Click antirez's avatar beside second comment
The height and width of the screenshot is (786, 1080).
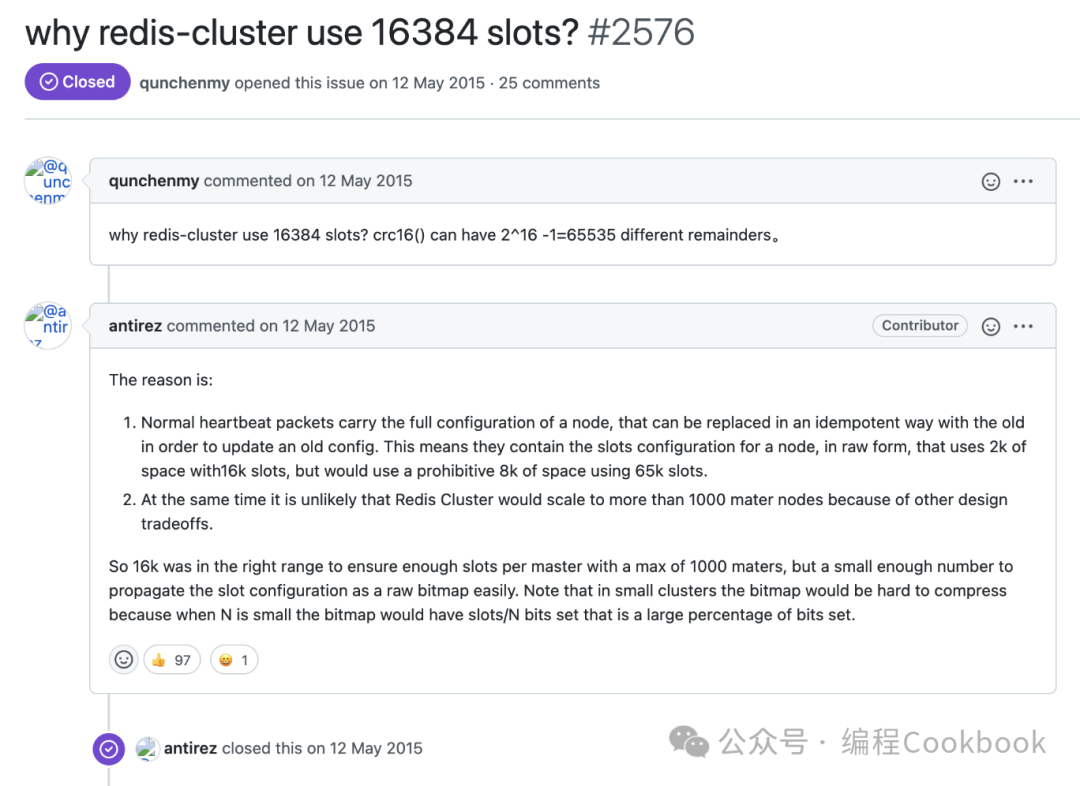click(47, 326)
